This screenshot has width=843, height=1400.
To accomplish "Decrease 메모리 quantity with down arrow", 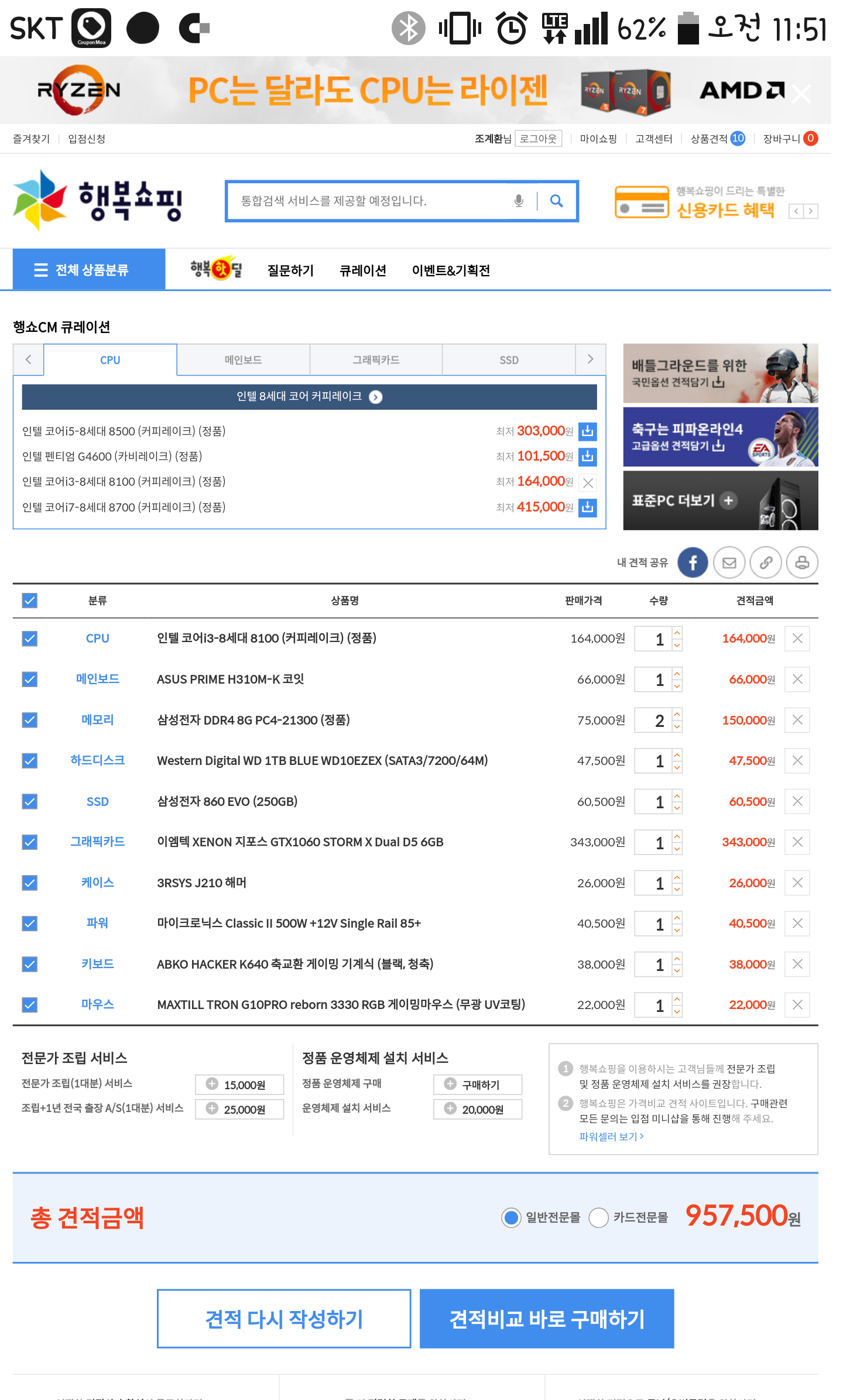I will tap(677, 726).
